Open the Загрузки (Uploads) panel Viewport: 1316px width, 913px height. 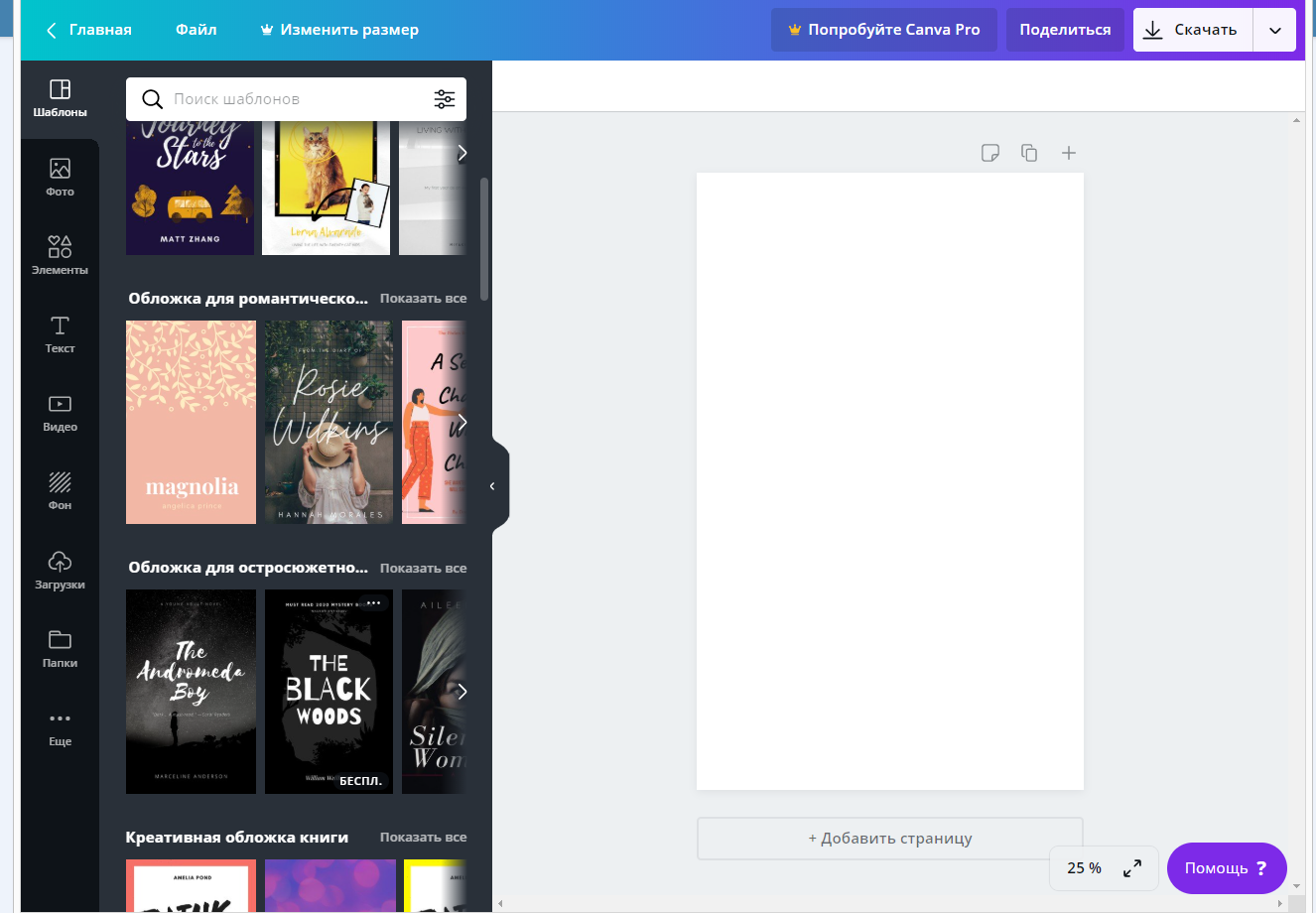[60, 571]
